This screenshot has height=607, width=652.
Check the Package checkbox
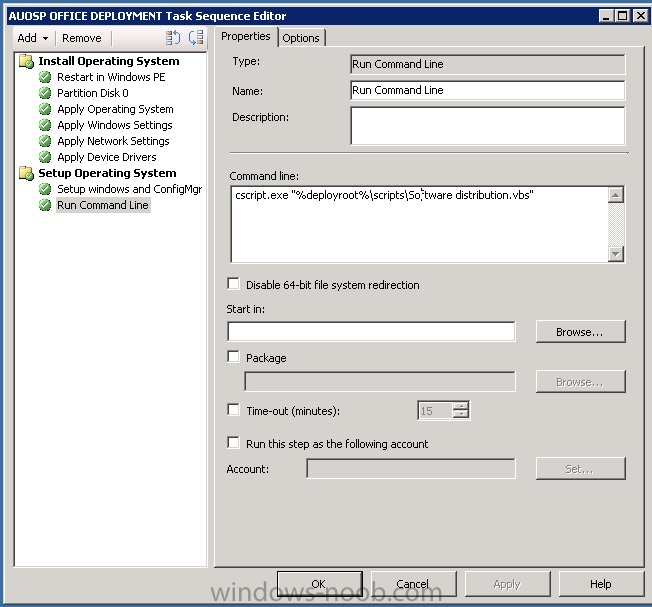click(234, 357)
